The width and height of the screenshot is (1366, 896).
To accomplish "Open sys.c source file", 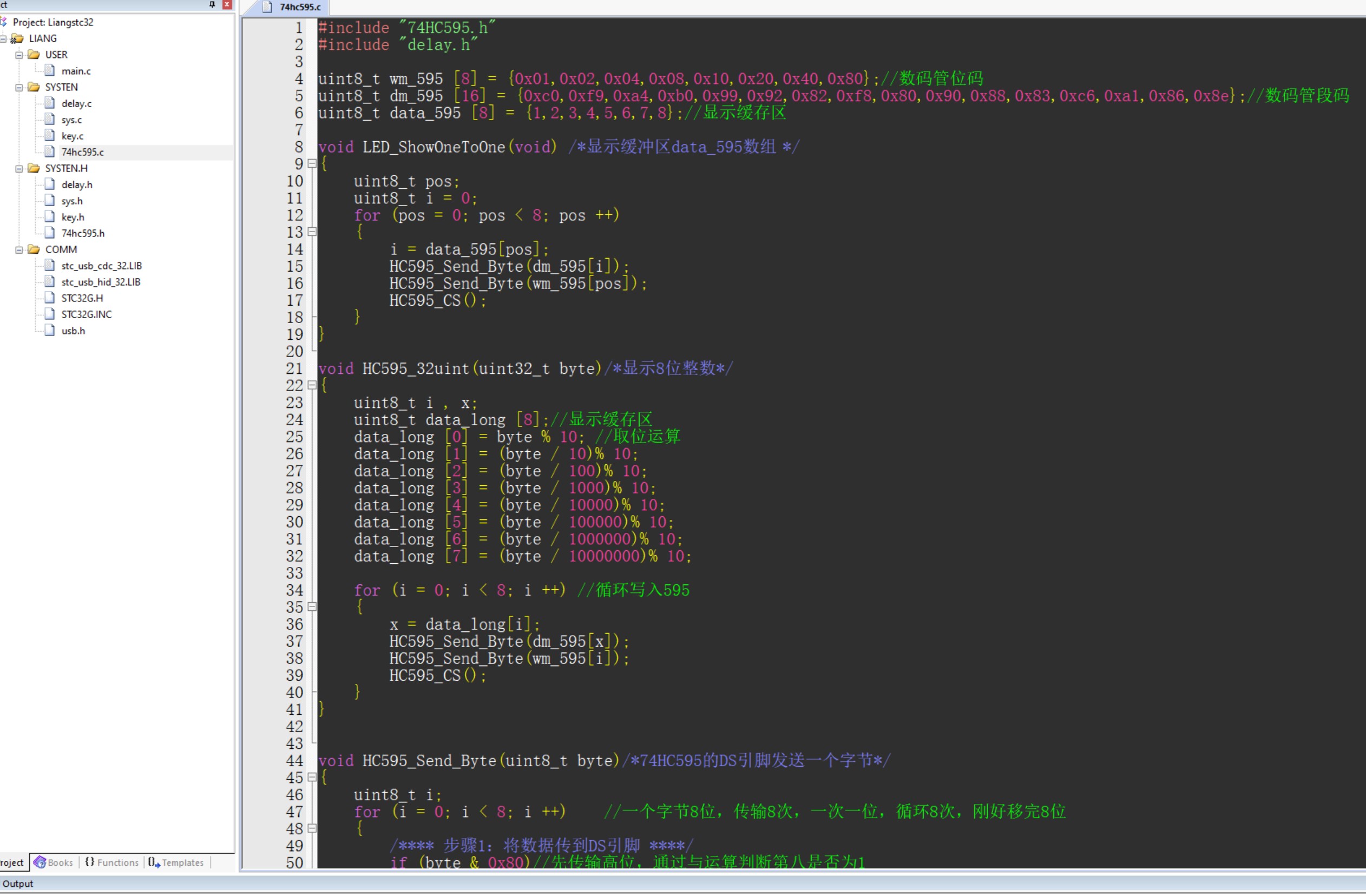I will [x=72, y=120].
